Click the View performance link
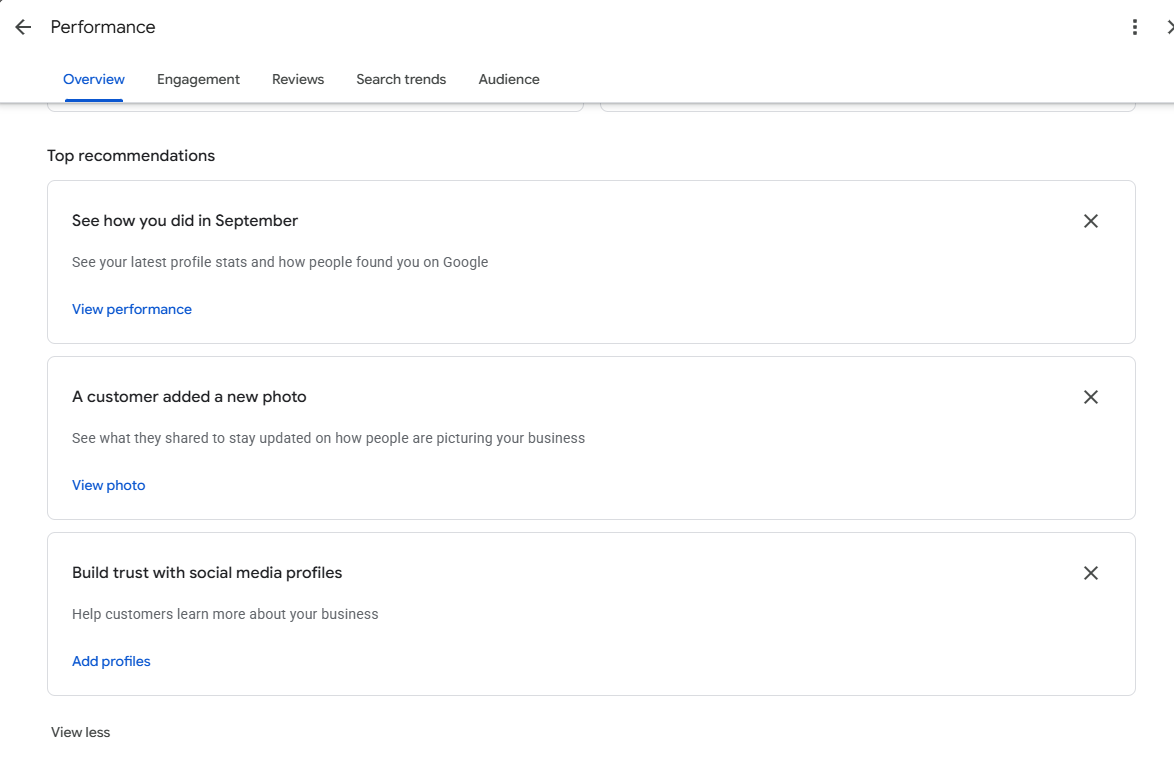This screenshot has height=767, width=1174. click(x=132, y=309)
